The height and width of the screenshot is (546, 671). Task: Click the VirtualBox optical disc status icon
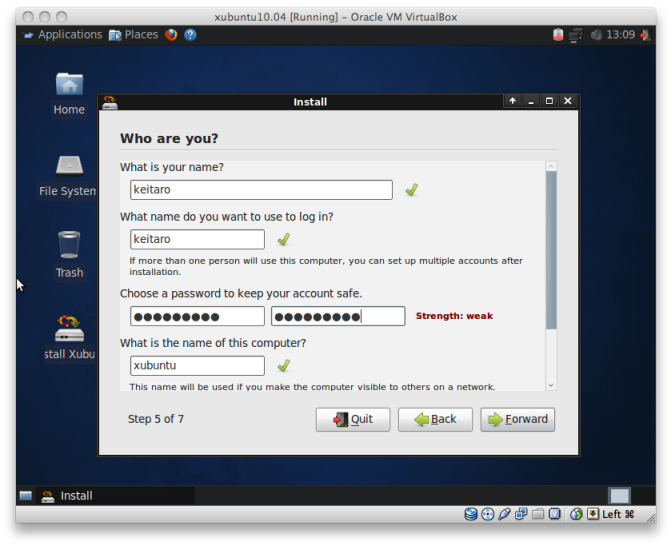click(x=487, y=514)
